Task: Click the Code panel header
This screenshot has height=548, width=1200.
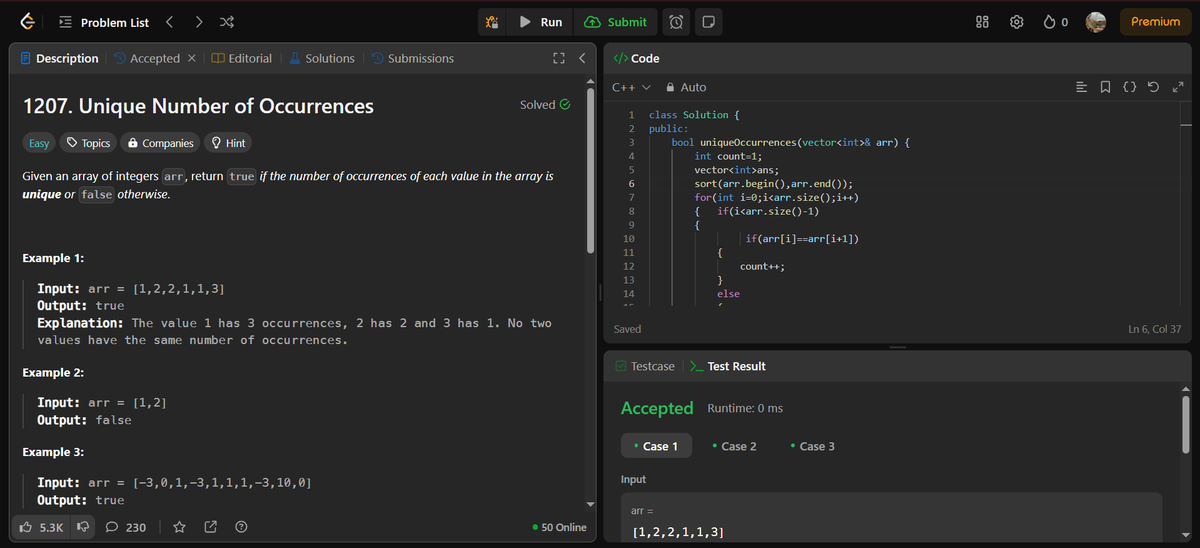Action: (x=635, y=59)
